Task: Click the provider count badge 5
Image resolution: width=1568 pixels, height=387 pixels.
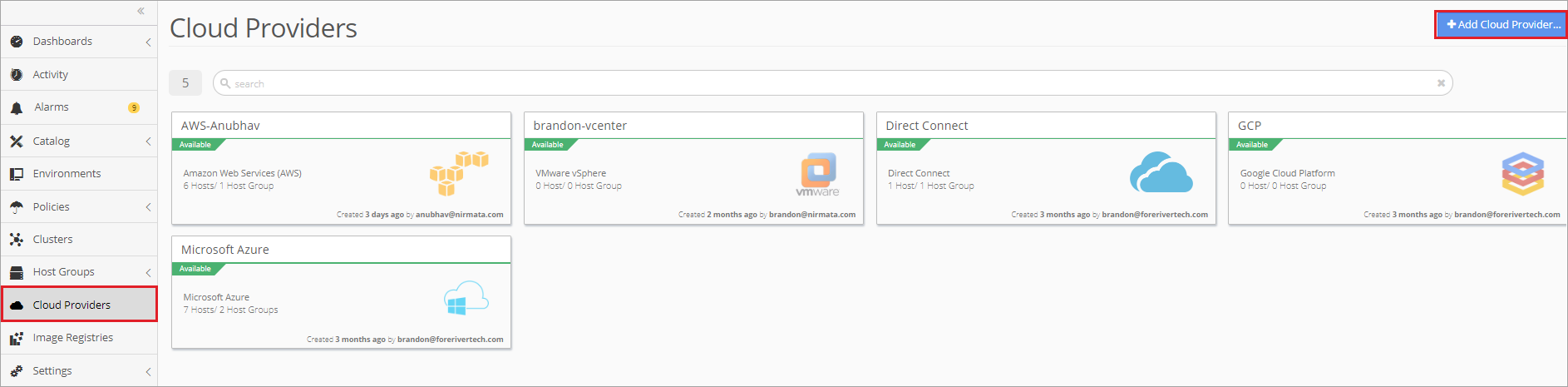Action: pyautogui.click(x=185, y=83)
